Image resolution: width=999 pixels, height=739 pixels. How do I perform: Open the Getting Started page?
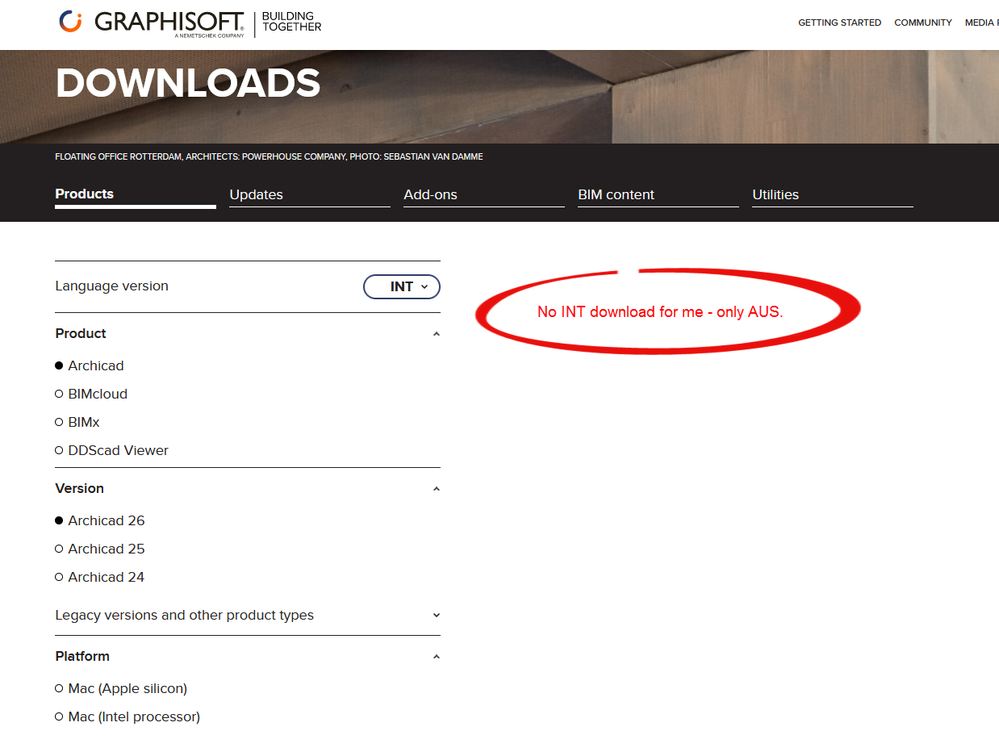point(839,23)
